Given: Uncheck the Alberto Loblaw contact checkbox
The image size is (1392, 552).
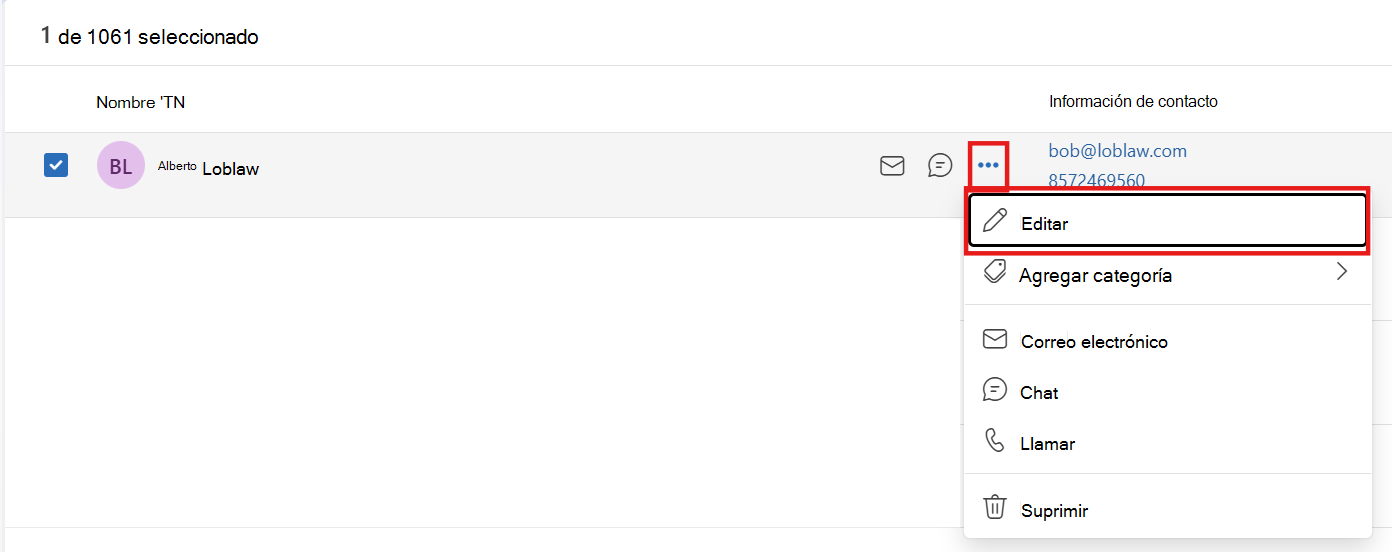Looking at the screenshot, I should [x=56, y=165].
